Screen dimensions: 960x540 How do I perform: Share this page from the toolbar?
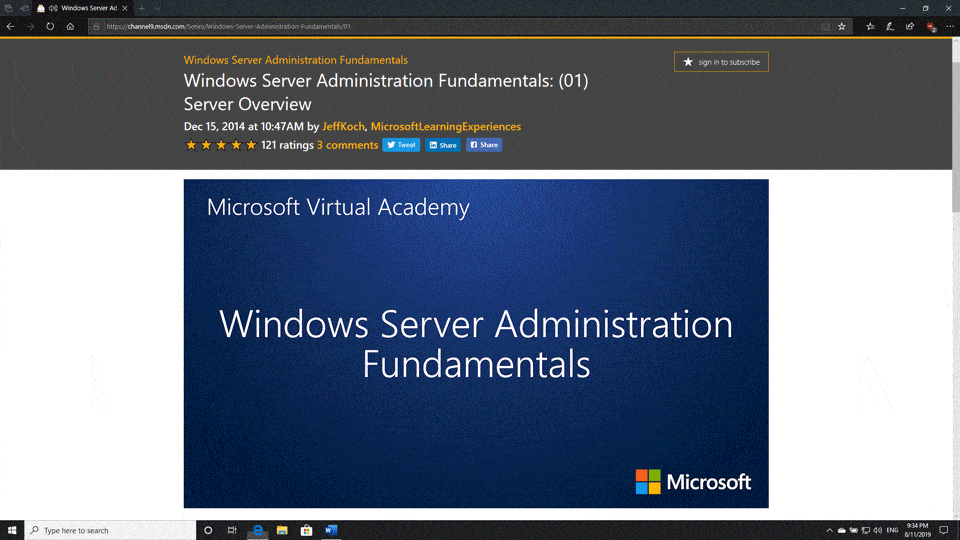909,27
